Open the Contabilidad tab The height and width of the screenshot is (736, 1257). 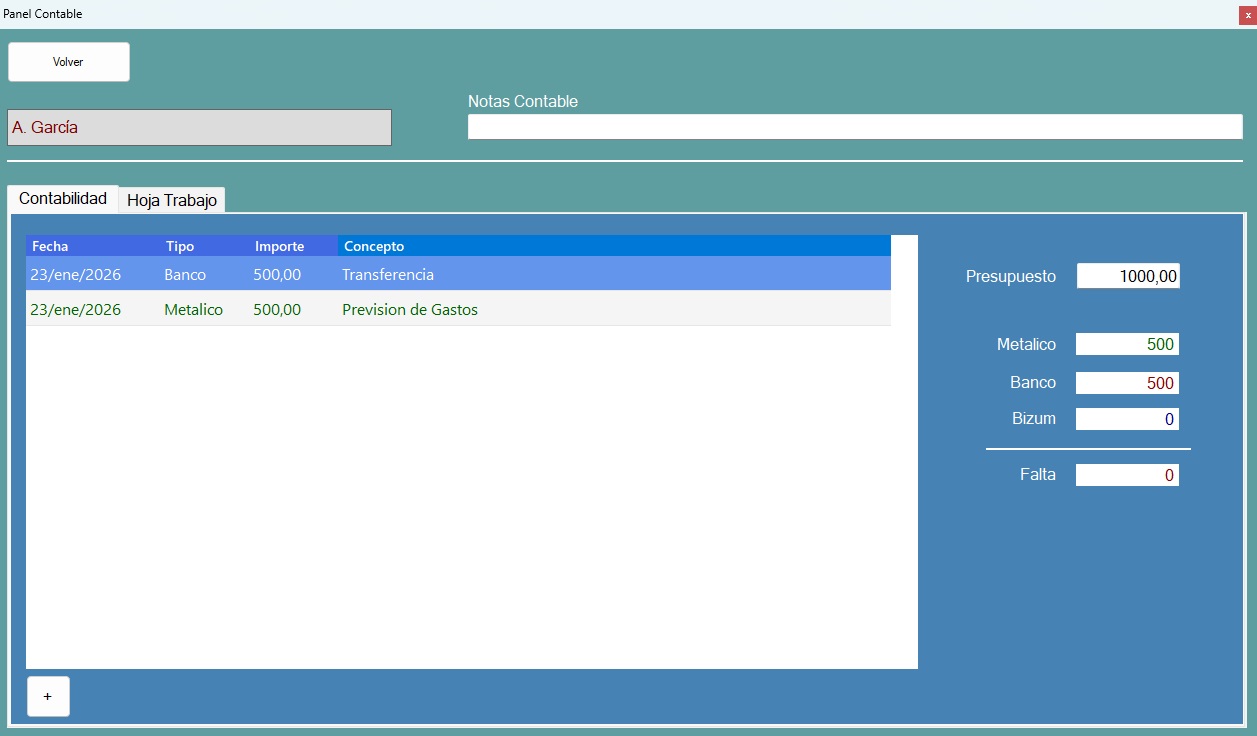click(62, 198)
